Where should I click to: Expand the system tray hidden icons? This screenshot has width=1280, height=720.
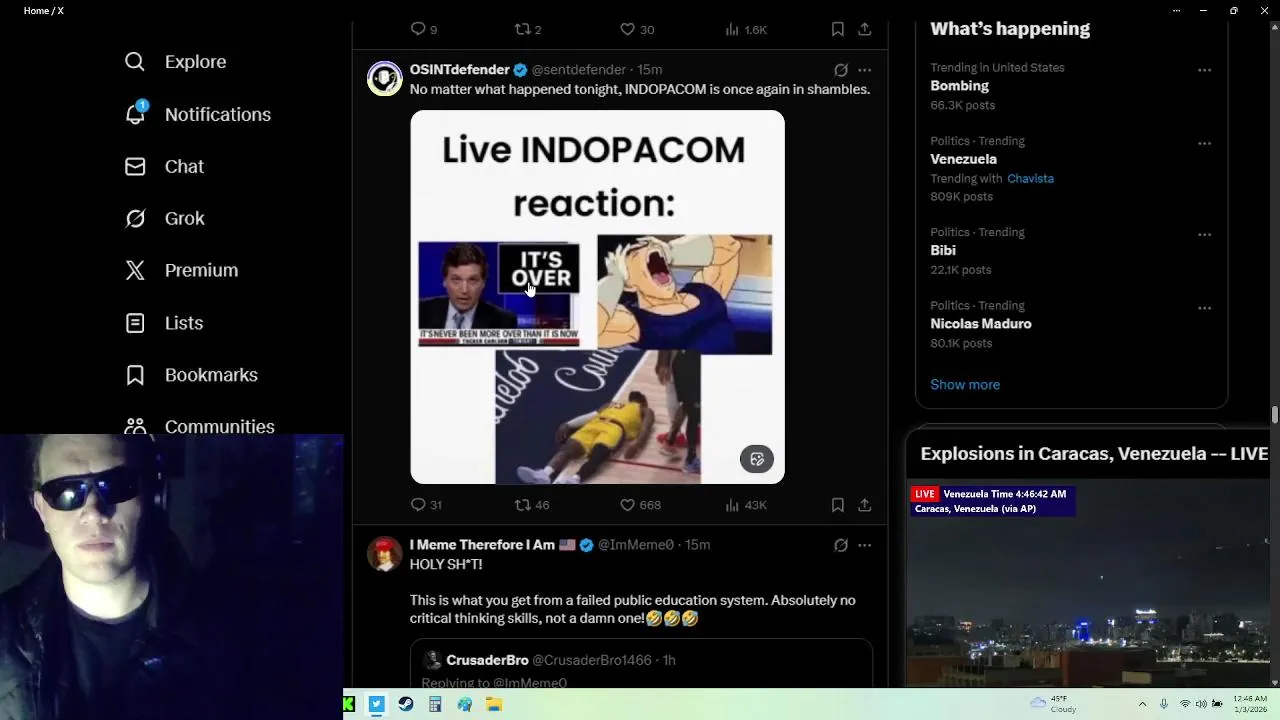click(1143, 704)
